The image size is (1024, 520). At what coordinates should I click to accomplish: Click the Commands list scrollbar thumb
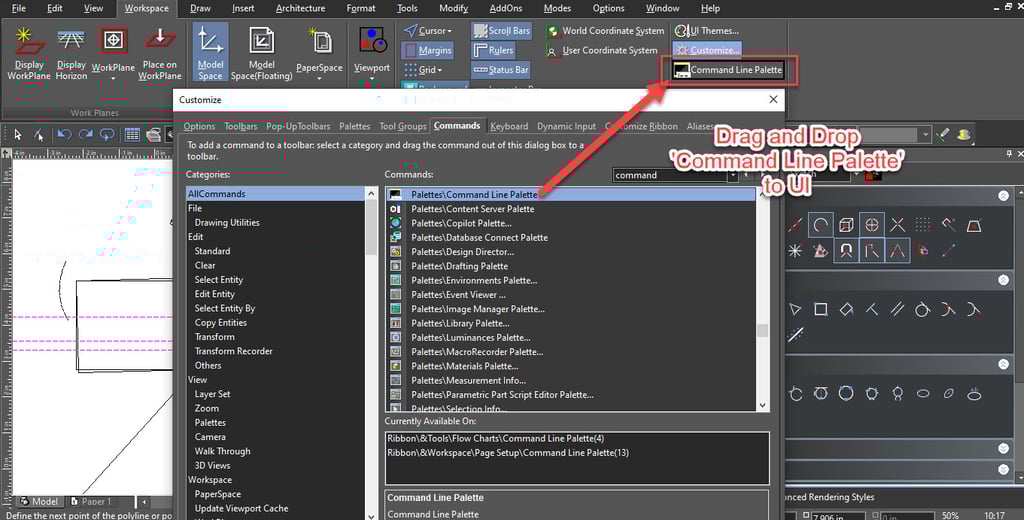tap(762, 331)
